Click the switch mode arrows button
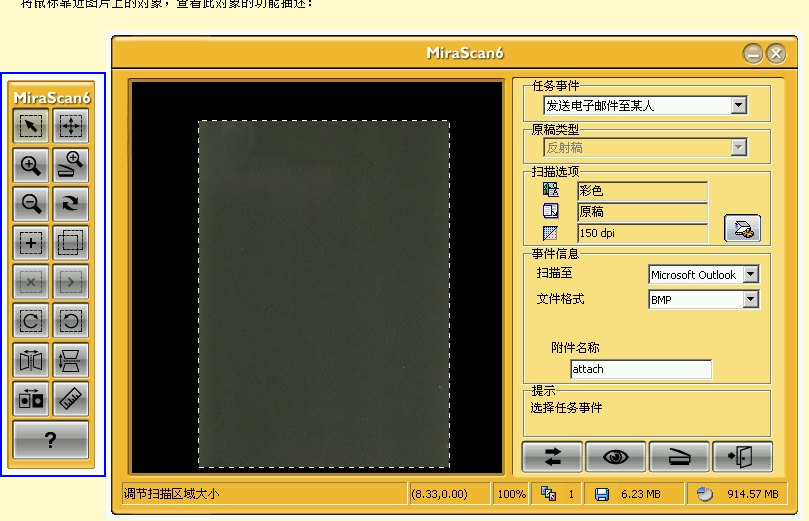Image resolution: width=809 pixels, height=521 pixels. (x=552, y=457)
